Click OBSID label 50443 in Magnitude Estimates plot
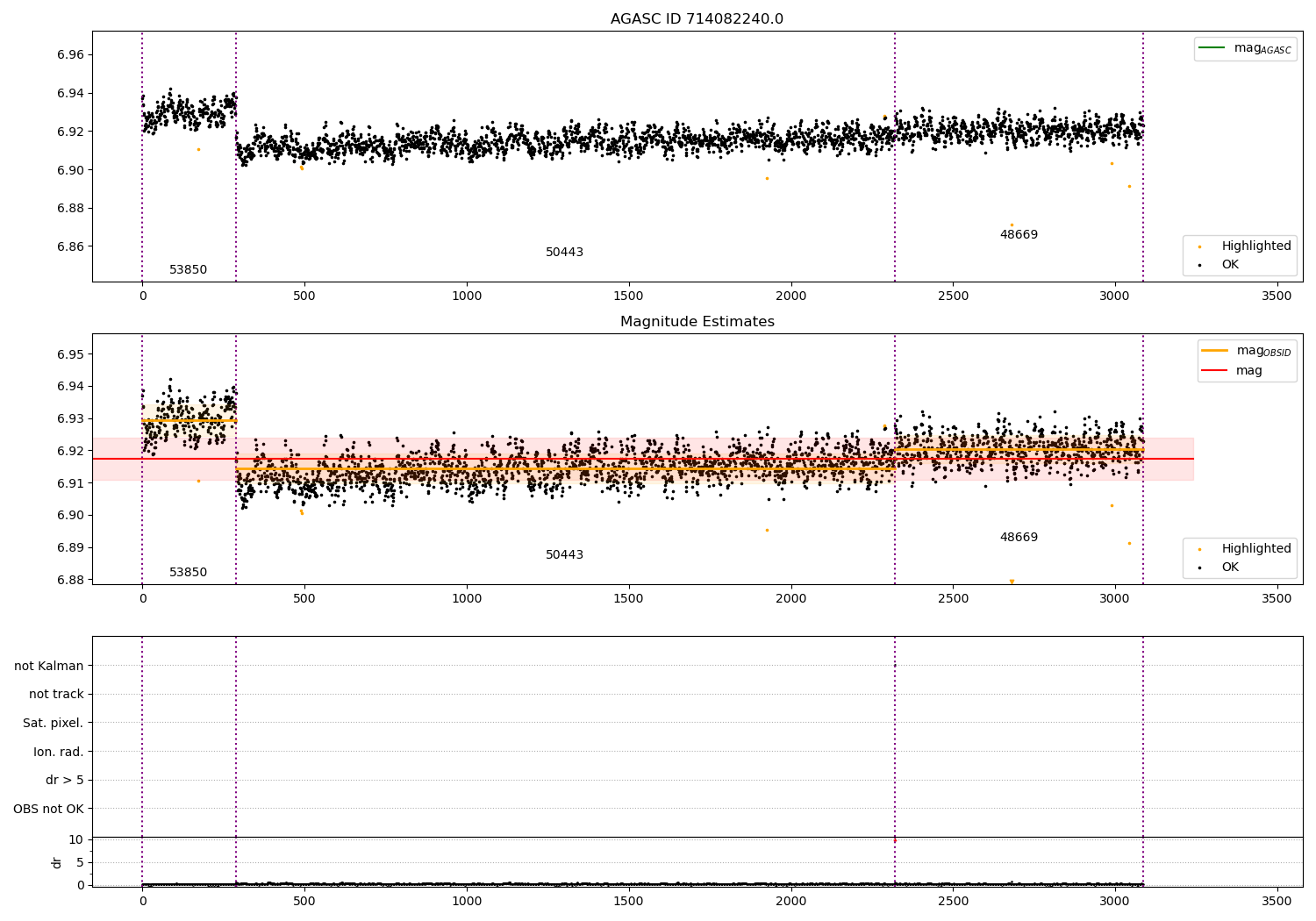 click(564, 554)
